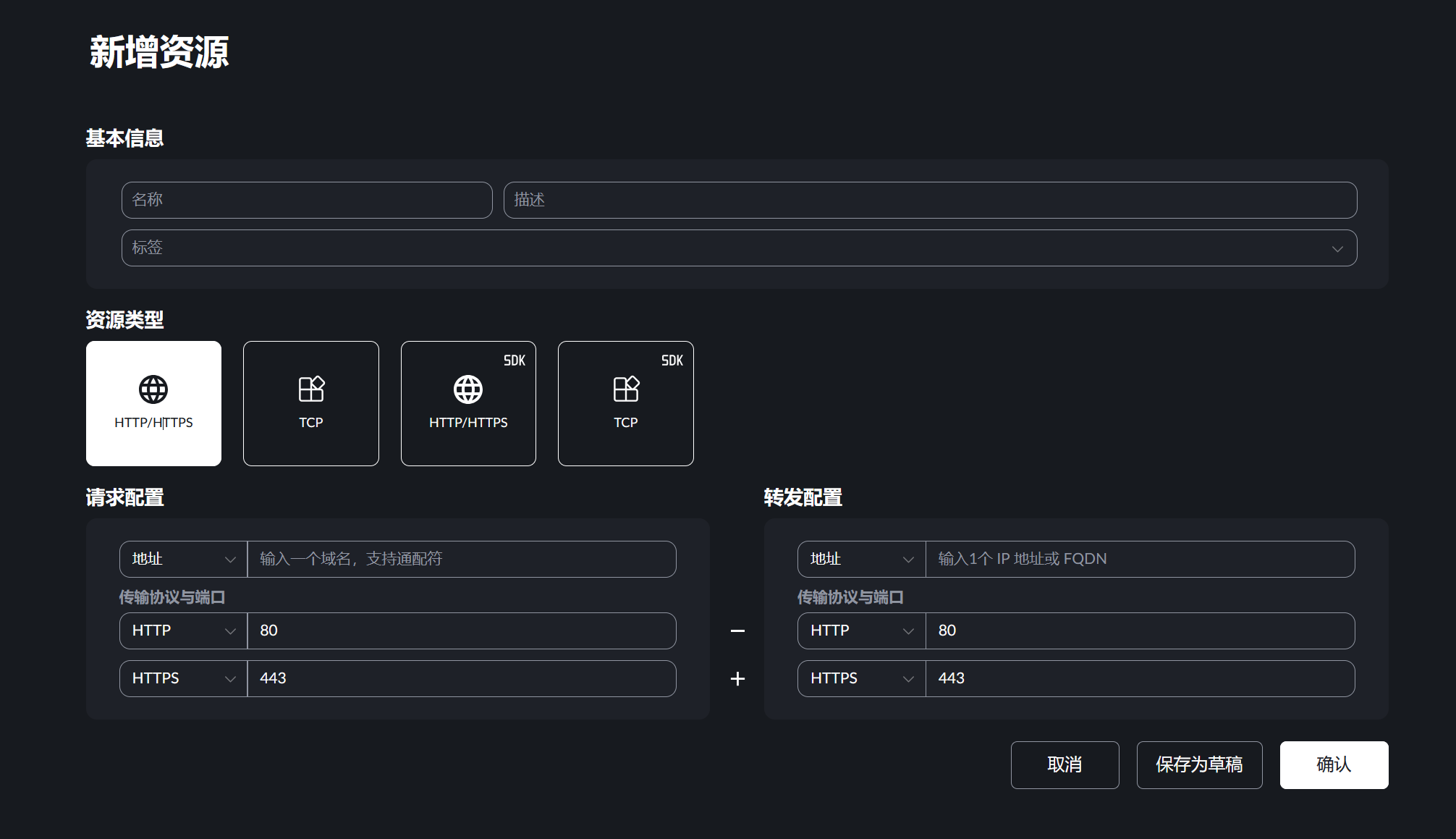Click 保存为草稿 save as draft button
1456x839 pixels.
(1199, 764)
